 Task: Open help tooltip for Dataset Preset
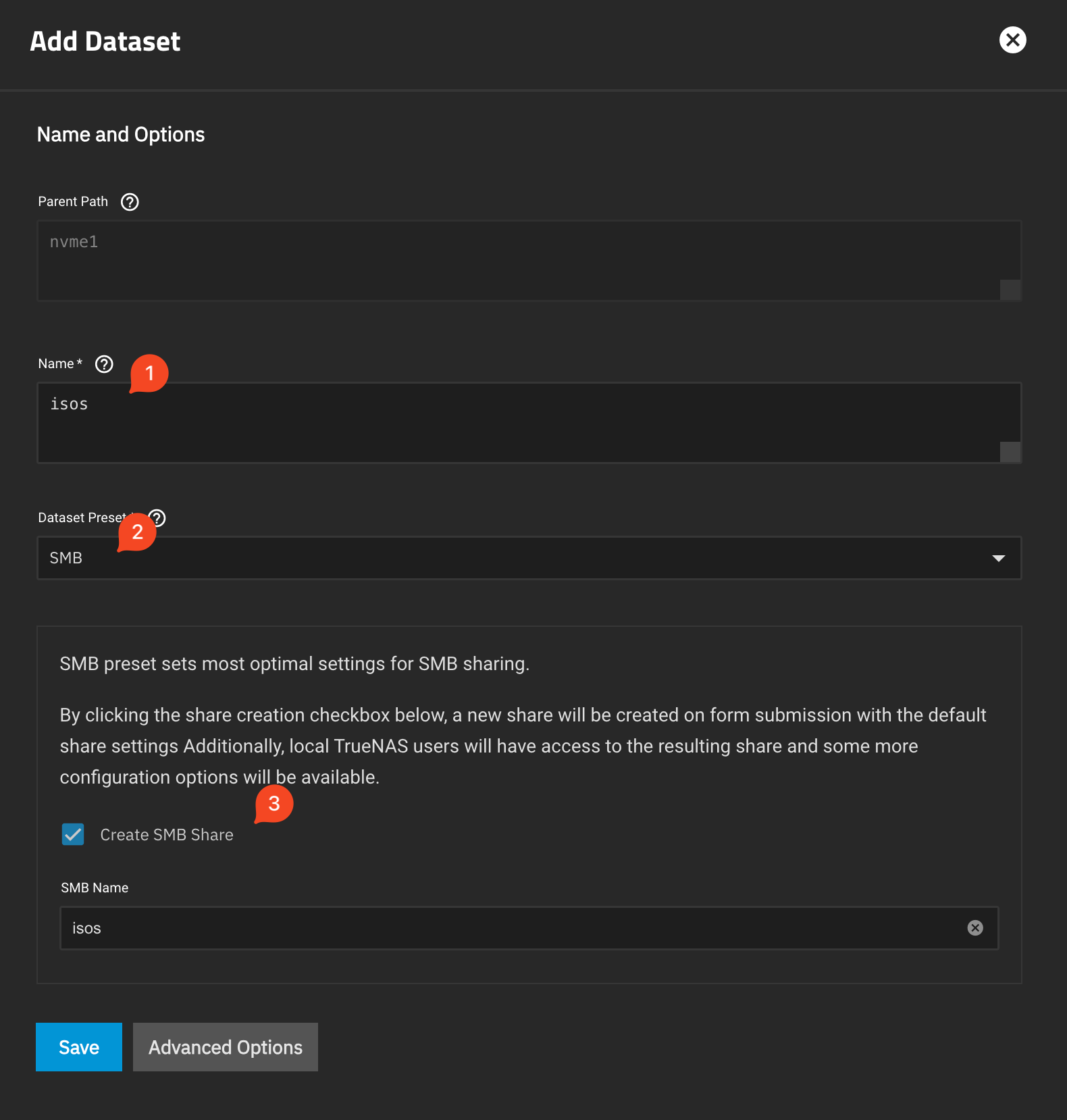[157, 518]
